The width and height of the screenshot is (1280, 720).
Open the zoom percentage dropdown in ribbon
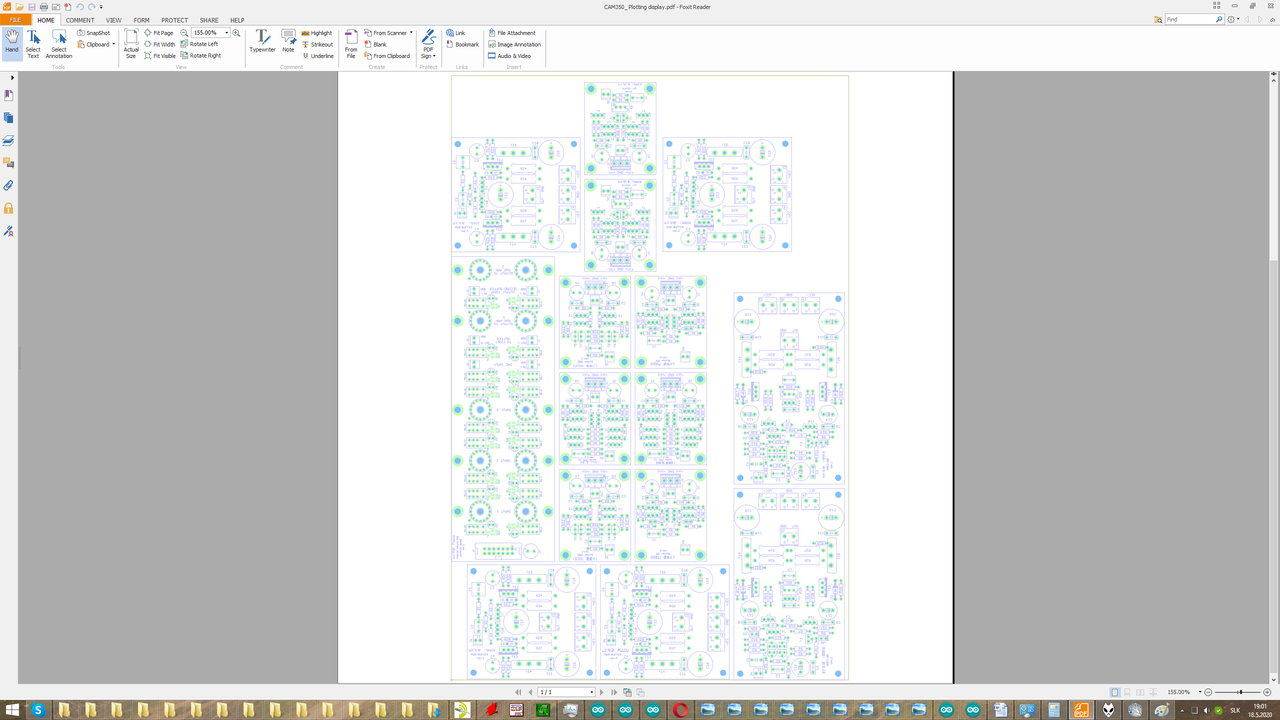227,33
